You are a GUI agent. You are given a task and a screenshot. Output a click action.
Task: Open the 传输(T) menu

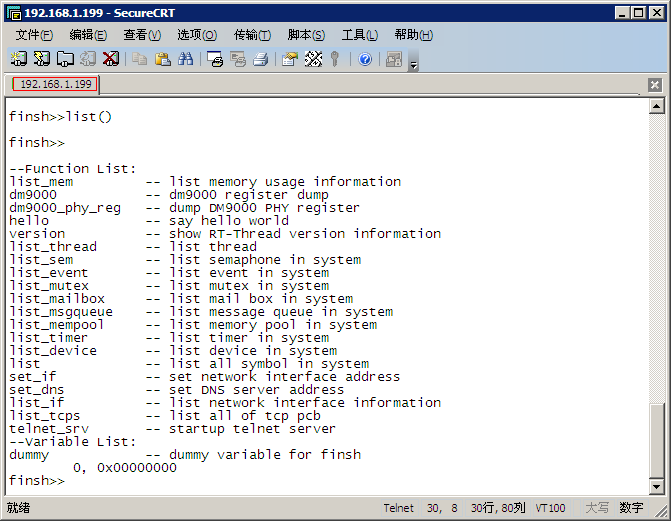252,35
